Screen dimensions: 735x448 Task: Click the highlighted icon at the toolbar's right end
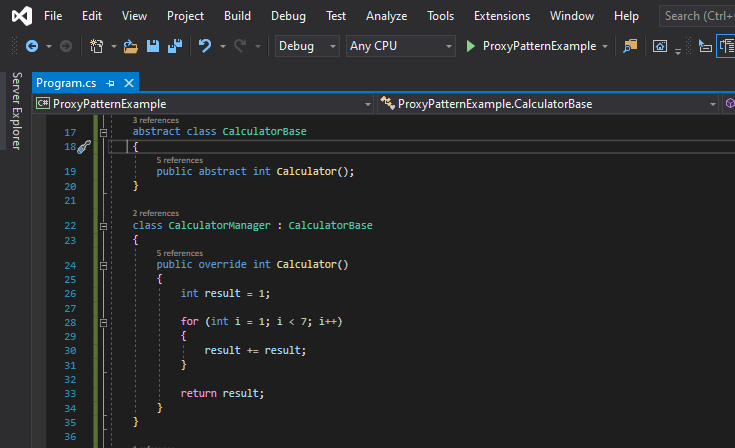coord(726,46)
